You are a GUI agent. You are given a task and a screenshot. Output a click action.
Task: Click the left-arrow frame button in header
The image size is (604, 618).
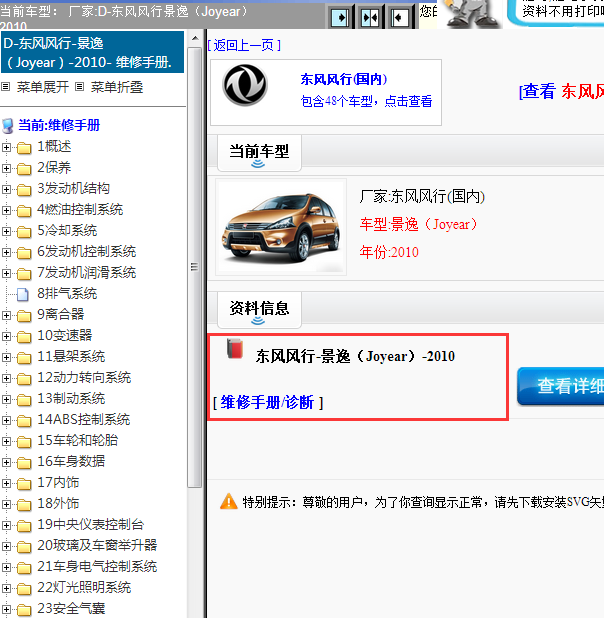[400, 17]
